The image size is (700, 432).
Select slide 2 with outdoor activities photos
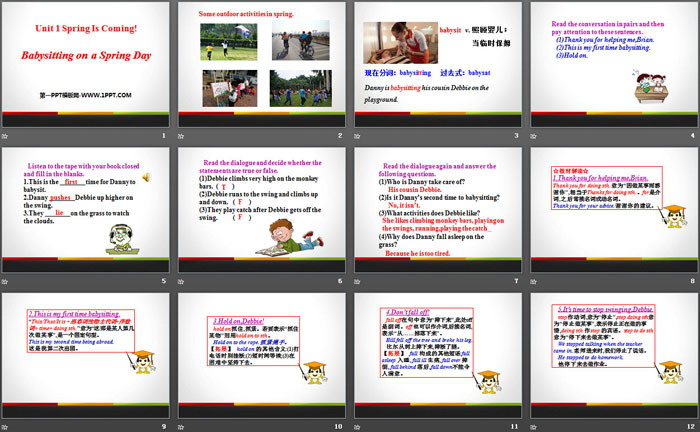(262, 65)
